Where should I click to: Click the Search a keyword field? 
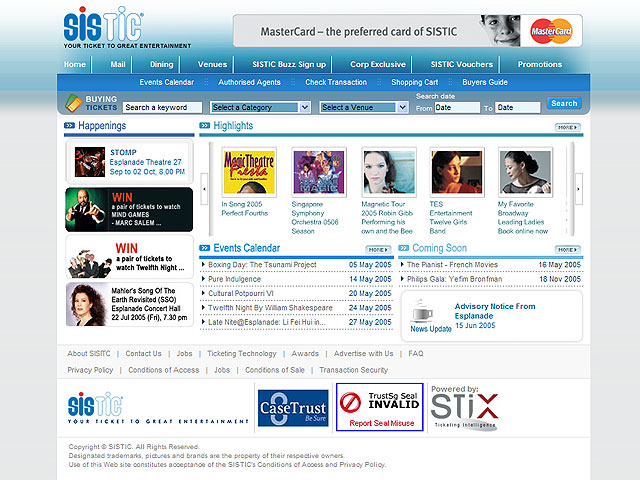tap(162, 107)
